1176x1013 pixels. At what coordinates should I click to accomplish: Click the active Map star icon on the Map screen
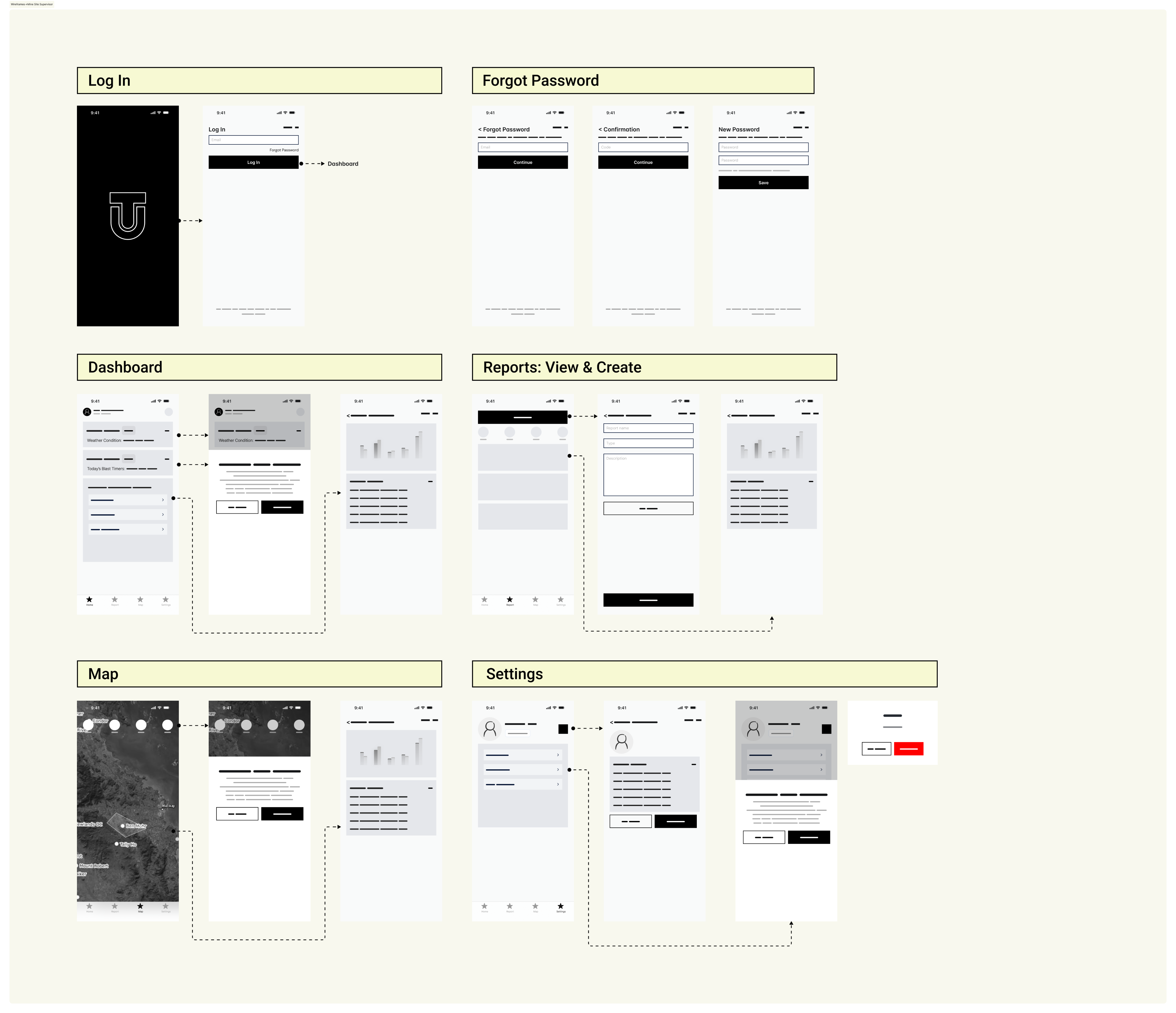tap(140, 907)
